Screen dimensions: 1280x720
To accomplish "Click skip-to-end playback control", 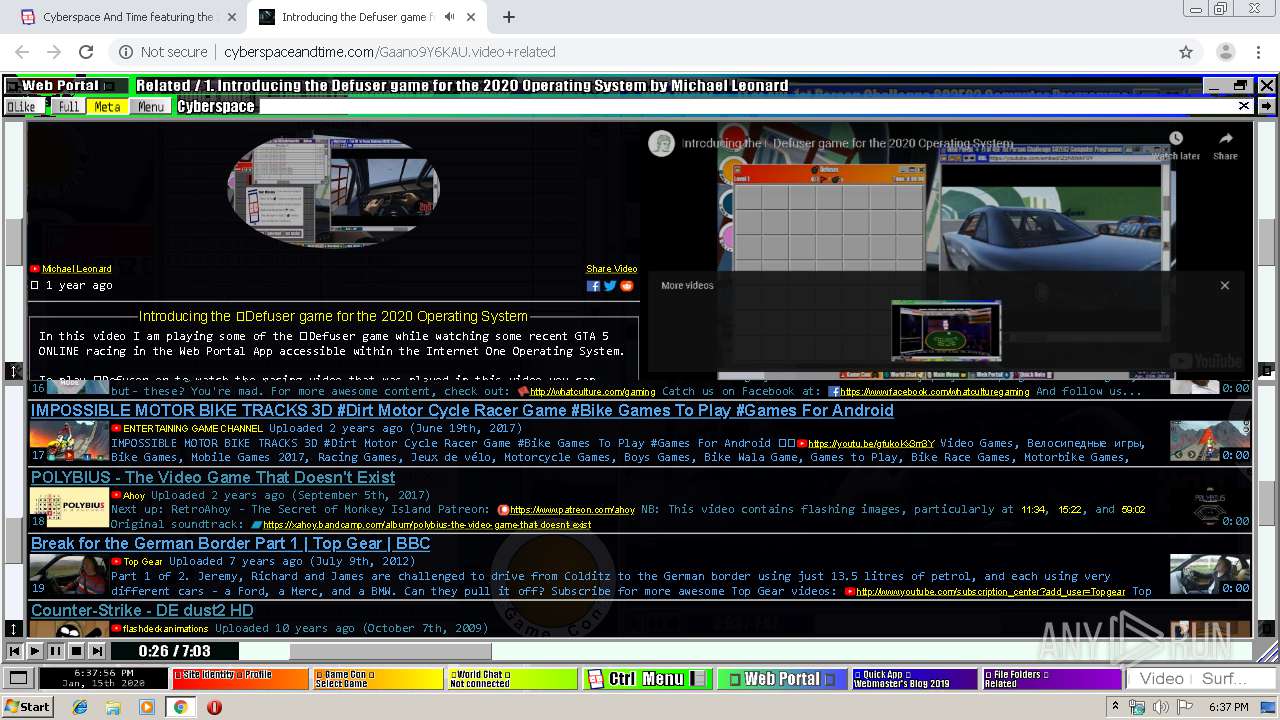I will point(96,651).
